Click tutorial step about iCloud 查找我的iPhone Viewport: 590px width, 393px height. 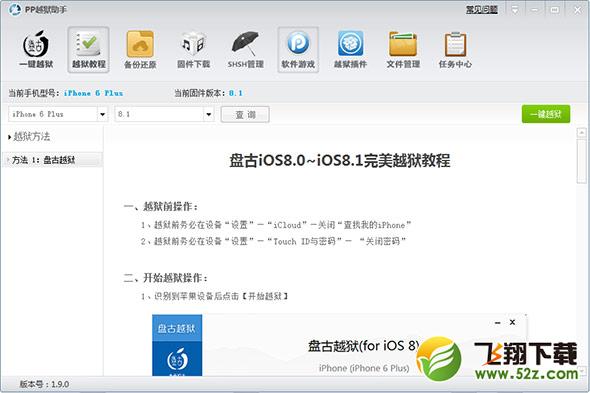click(x=276, y=225)
